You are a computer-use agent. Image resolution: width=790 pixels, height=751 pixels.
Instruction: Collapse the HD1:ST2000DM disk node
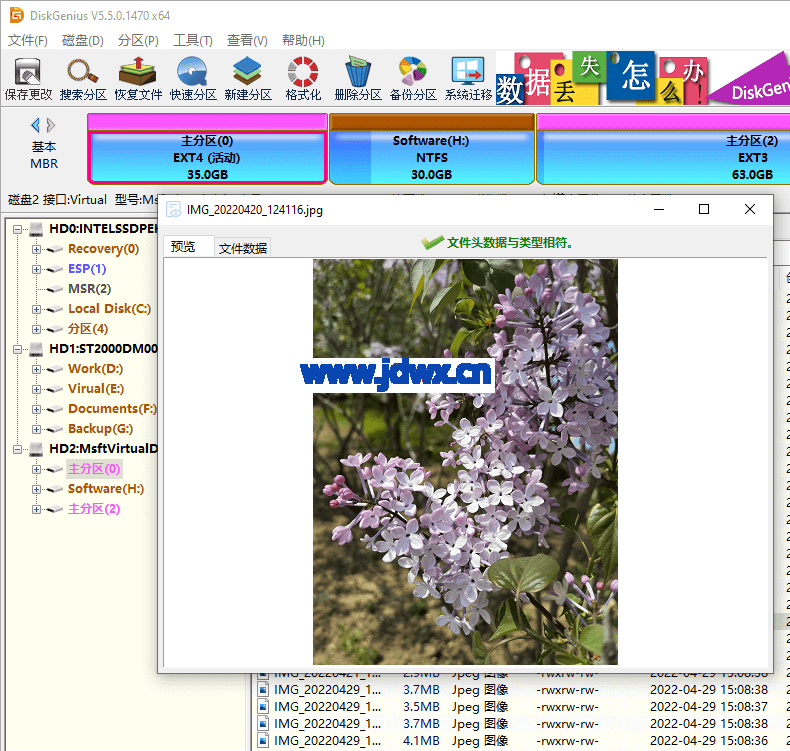pos(18,349)
